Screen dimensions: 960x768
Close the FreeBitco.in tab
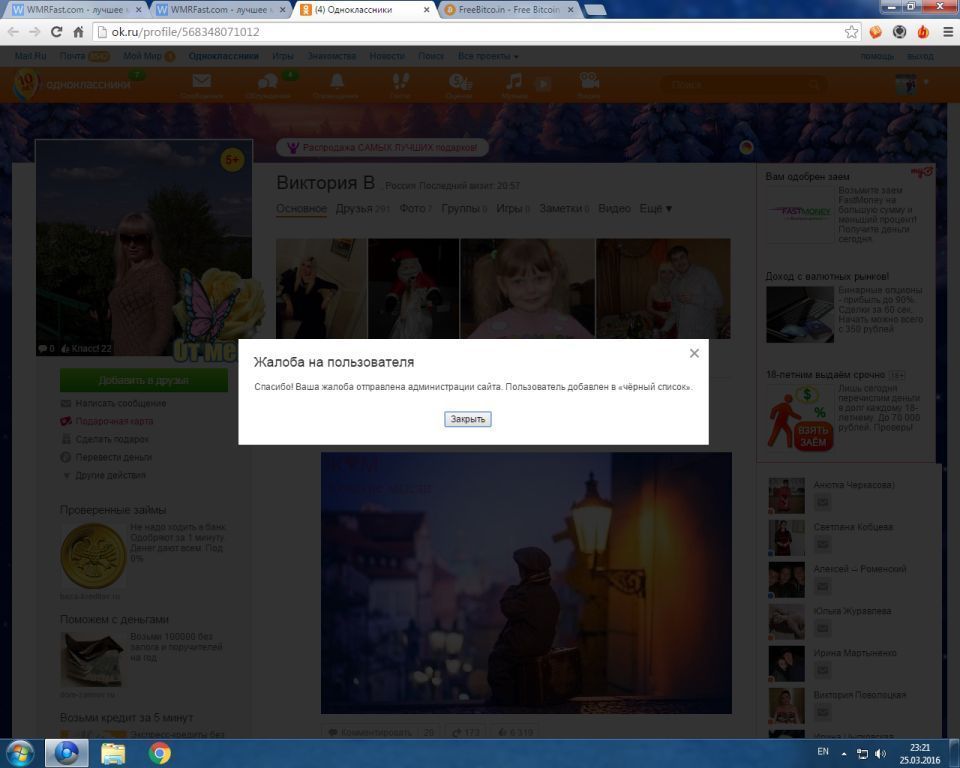[x=571, y=10]
